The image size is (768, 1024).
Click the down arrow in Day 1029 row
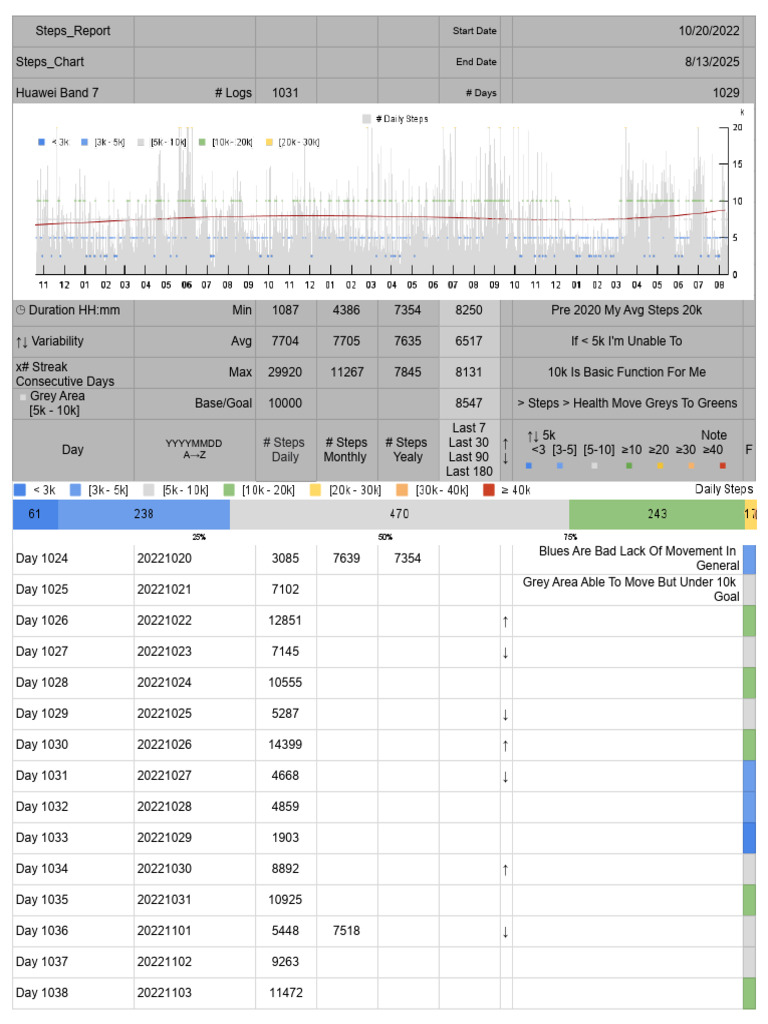(505, 714)
